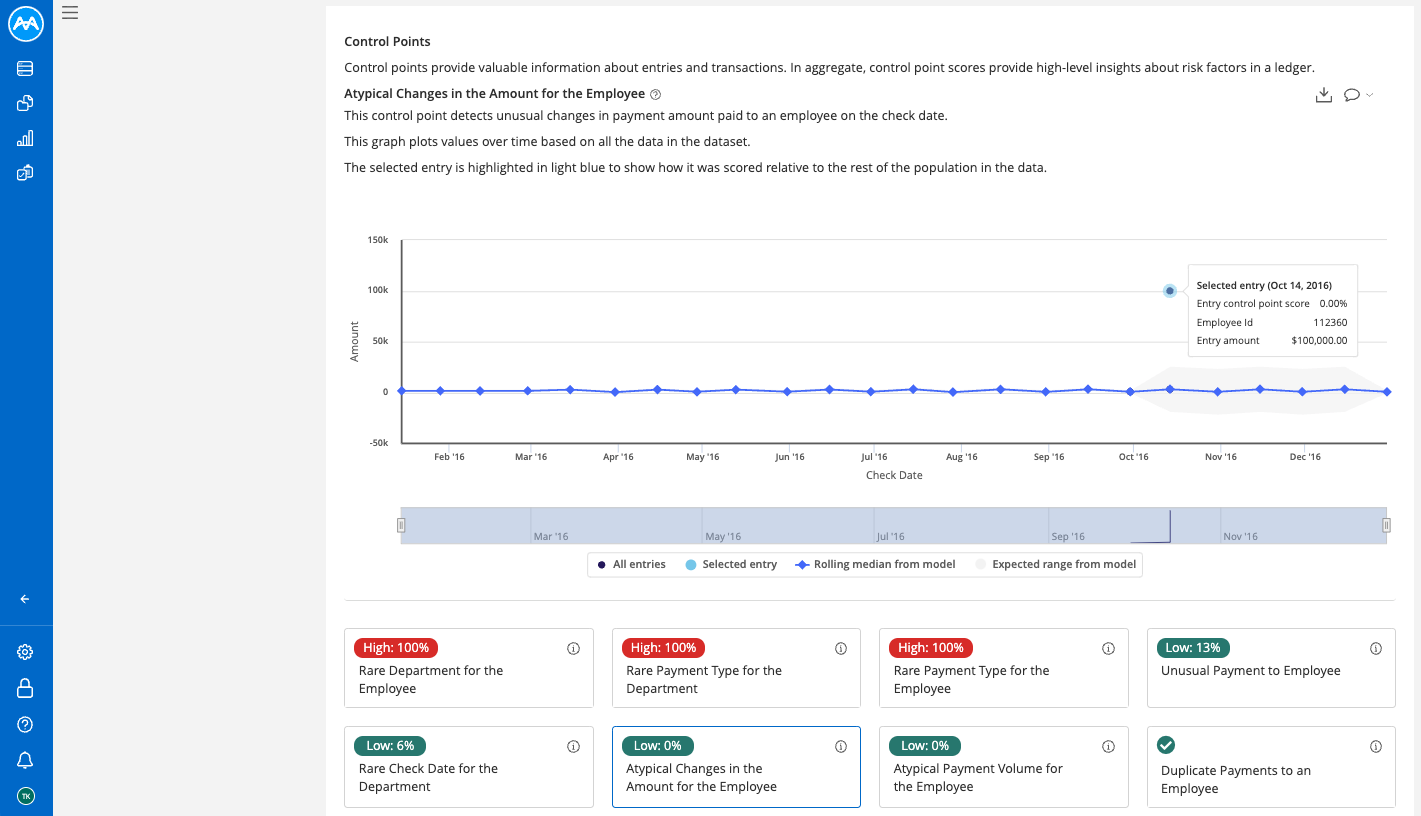Screen dimensions: 1421x816
Task: Toggle the All entries legend item
Action: (x=630, y=564)
